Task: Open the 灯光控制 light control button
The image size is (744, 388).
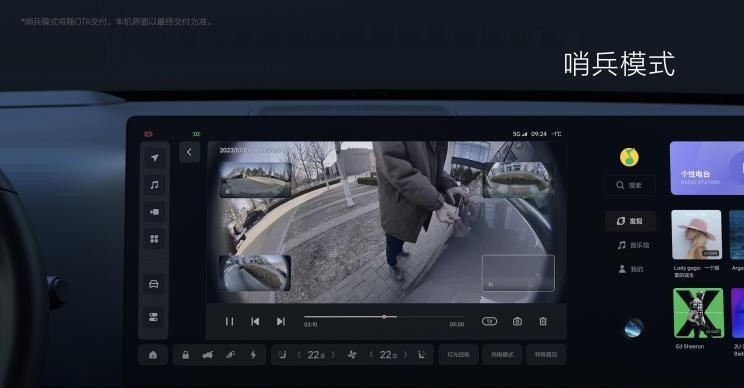Action: coord(458,355)
